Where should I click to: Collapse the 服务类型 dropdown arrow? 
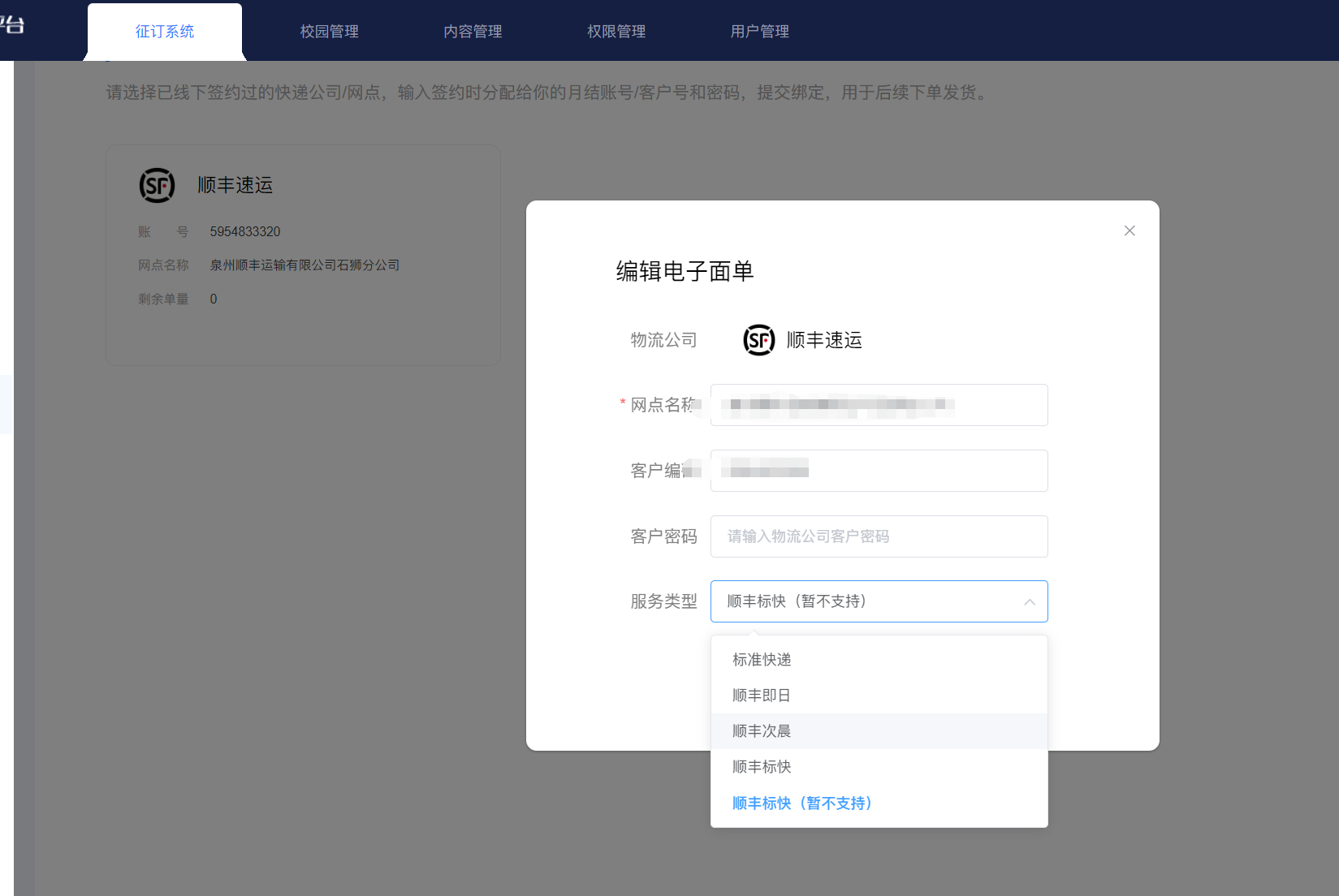tap(1030, 602)
